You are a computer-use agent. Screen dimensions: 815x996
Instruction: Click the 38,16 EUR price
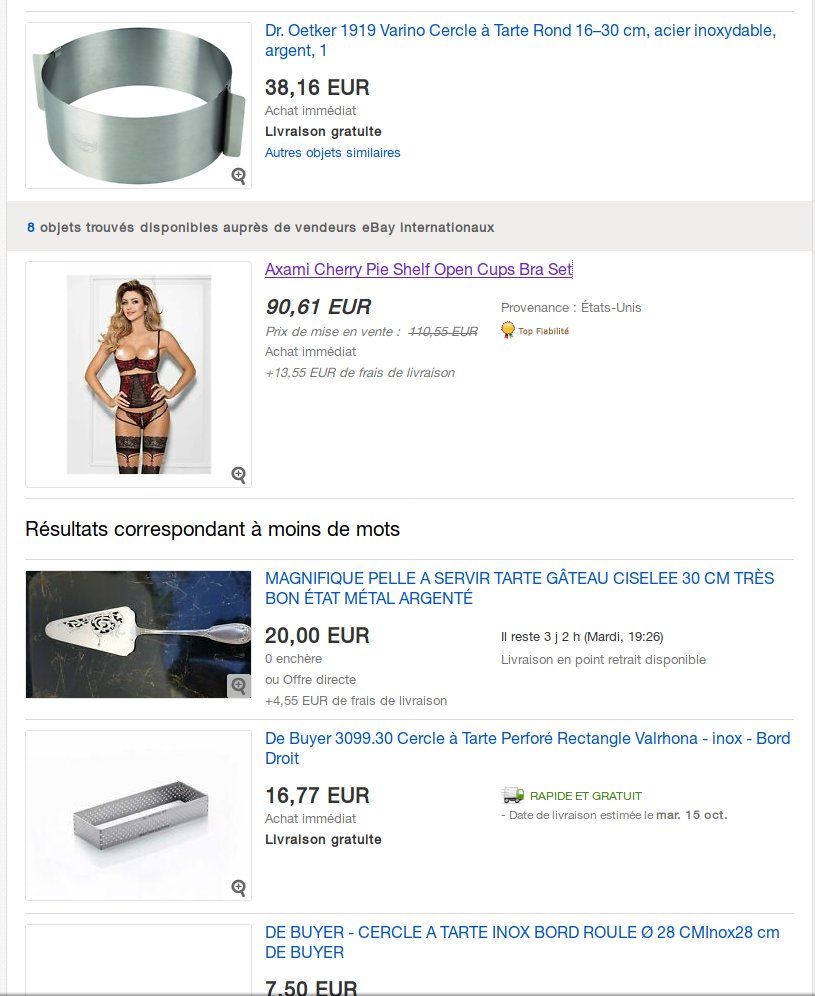click(317, 87)
